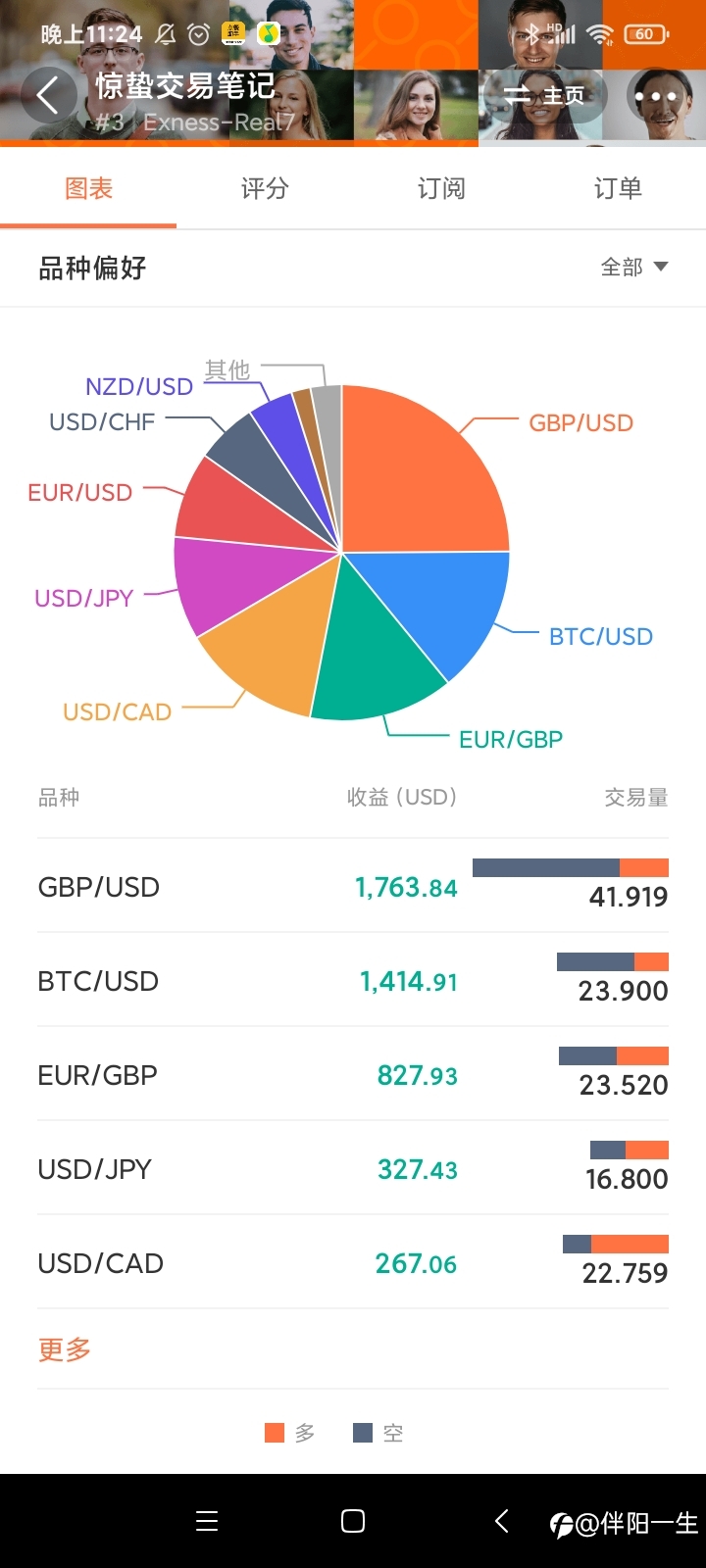Tap the back arrow in header
This screenshot has height=1568, width=706.
point(48,95)
